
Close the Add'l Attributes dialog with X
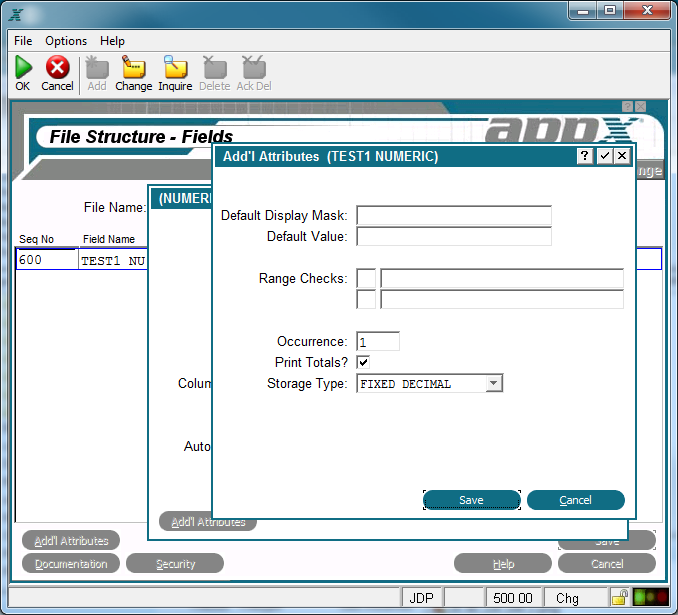point(622,156)
